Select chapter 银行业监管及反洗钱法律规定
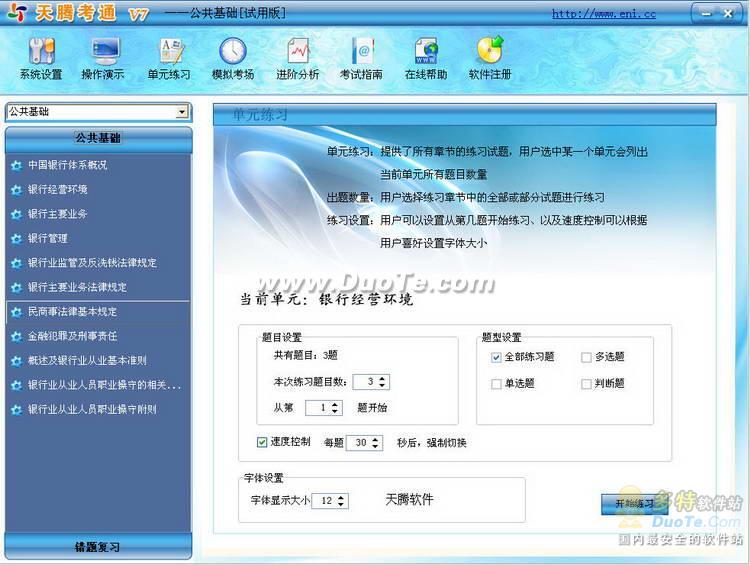Screen dimensions: 750x565 click(92, 263)
